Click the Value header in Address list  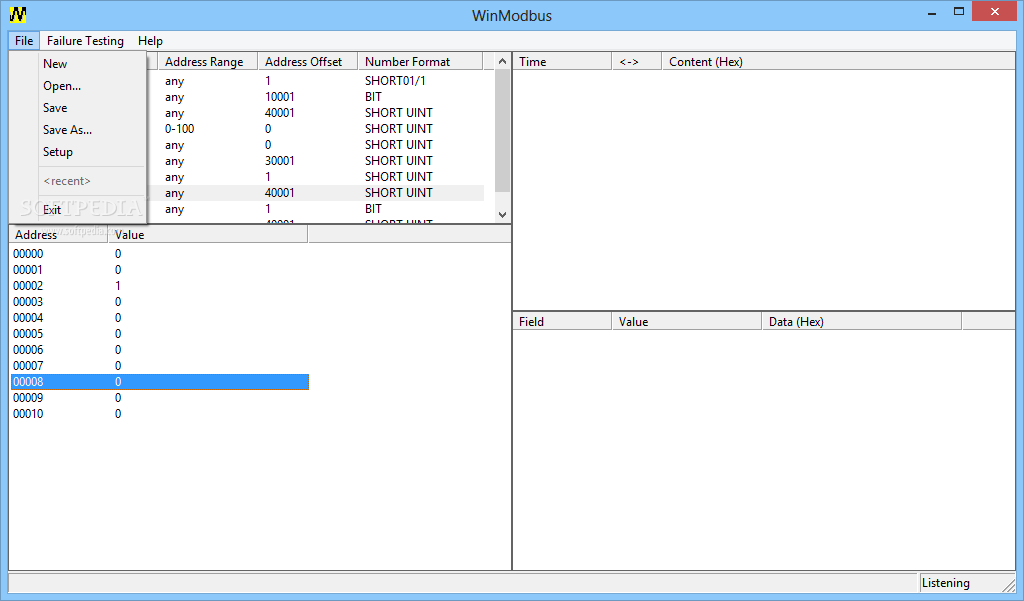tap(208, 235)
